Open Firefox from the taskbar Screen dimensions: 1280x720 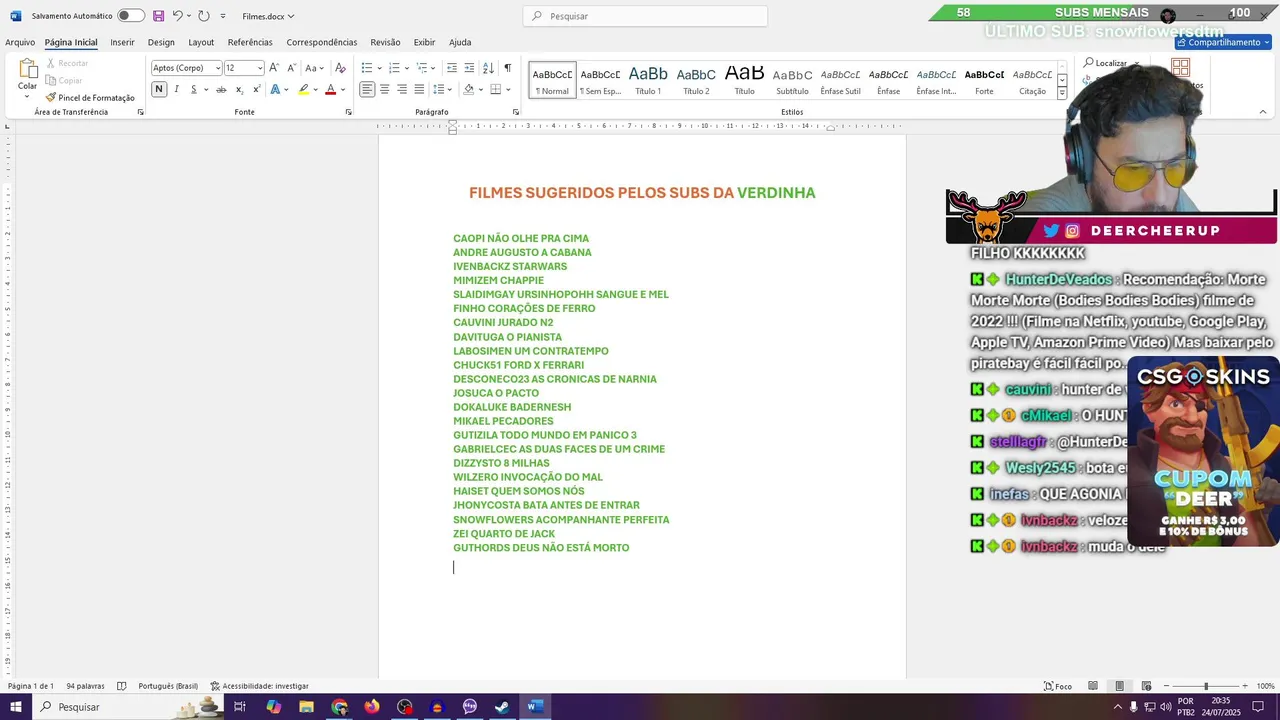372,707
